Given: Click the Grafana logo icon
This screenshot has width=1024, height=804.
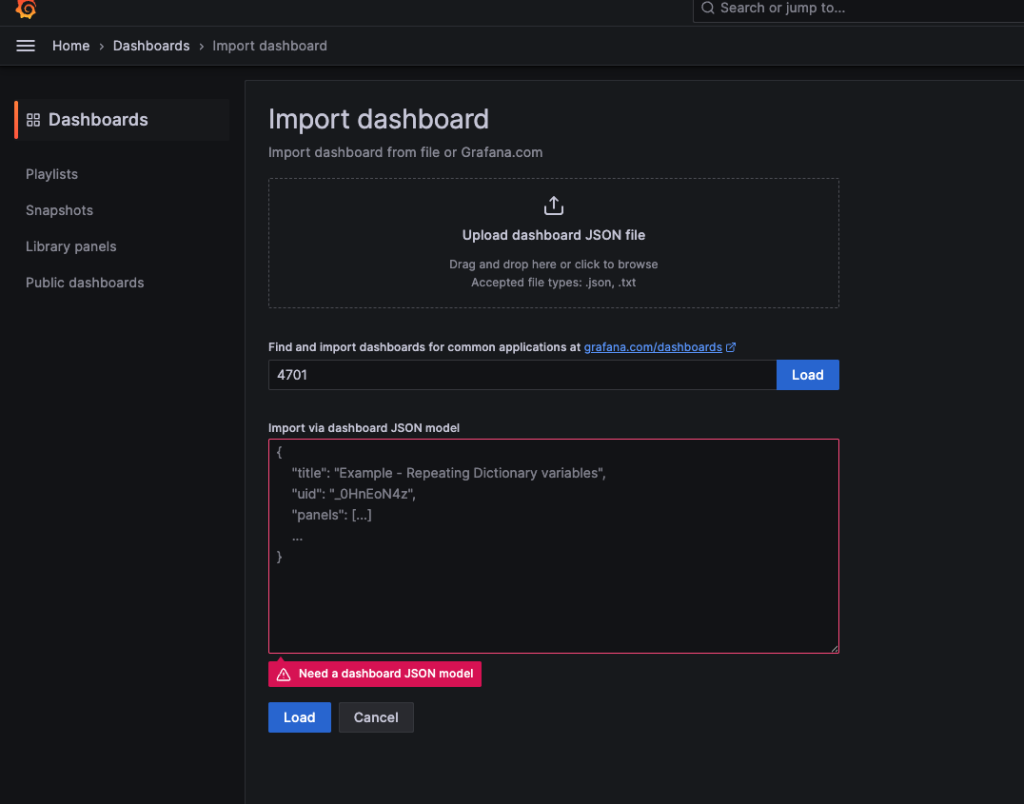Looking at the screenshot, I should pos(26,8).
